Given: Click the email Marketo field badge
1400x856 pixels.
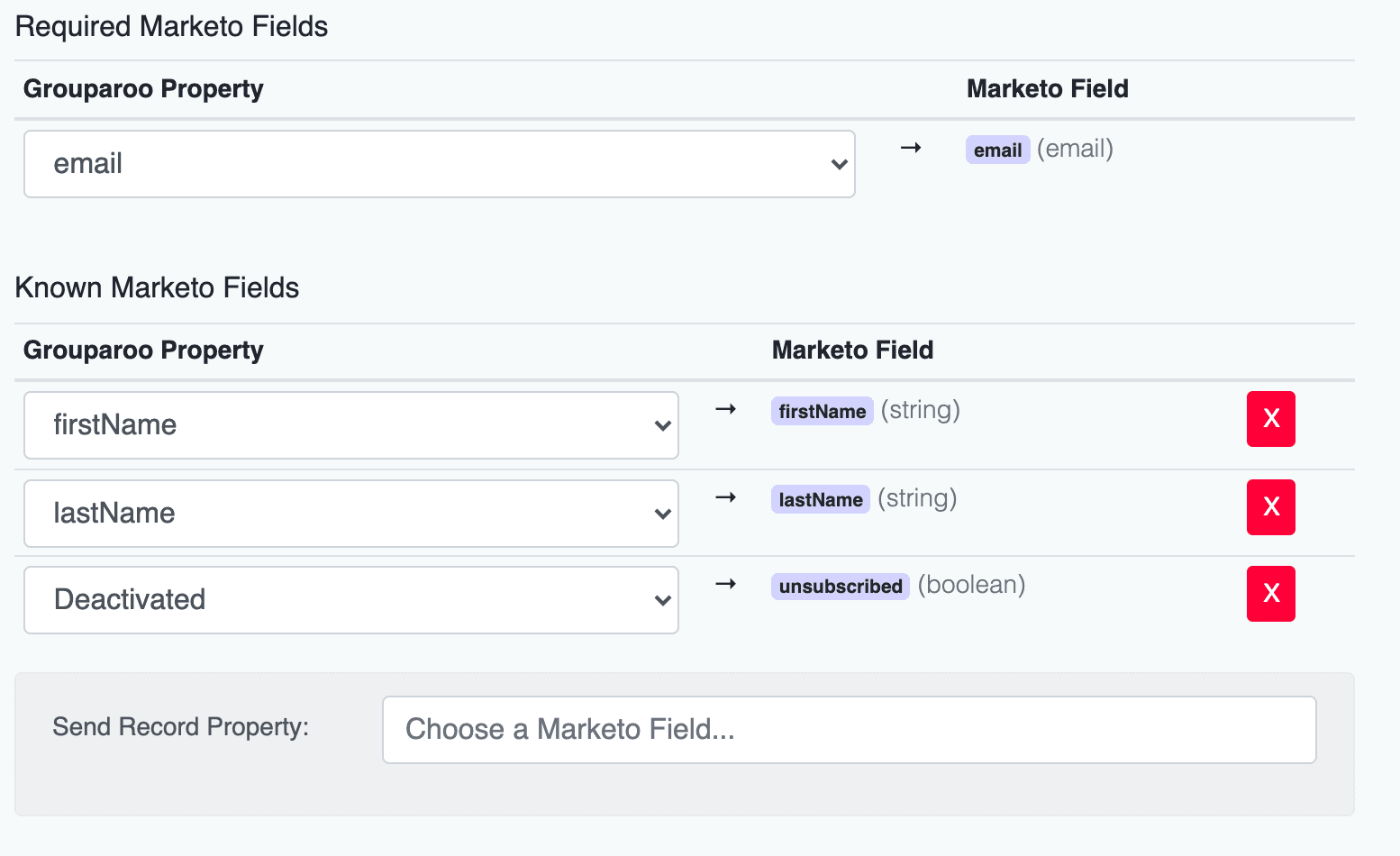Looking at the screenshot, I should (x=997, y=150).
